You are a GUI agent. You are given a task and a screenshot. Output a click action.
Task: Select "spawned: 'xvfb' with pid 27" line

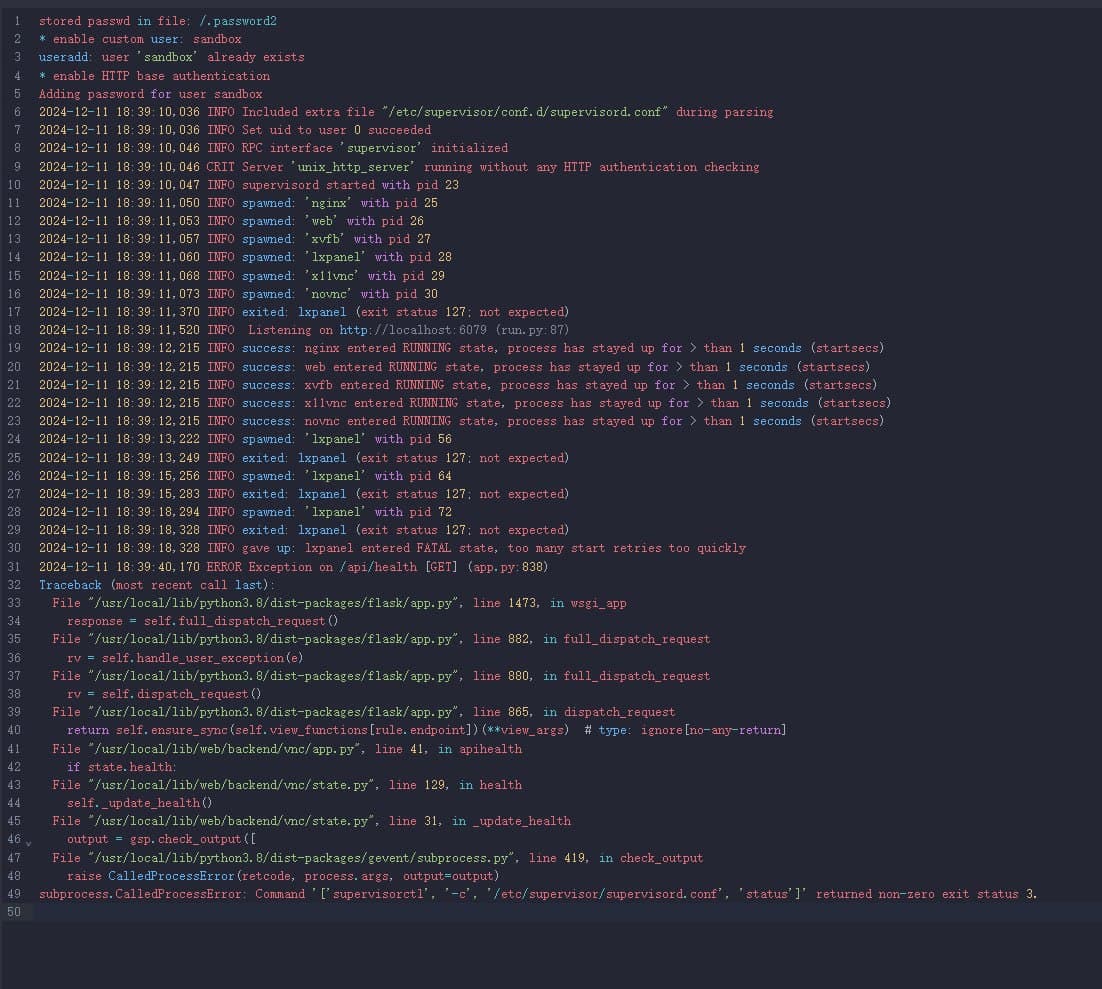[235, 240]
